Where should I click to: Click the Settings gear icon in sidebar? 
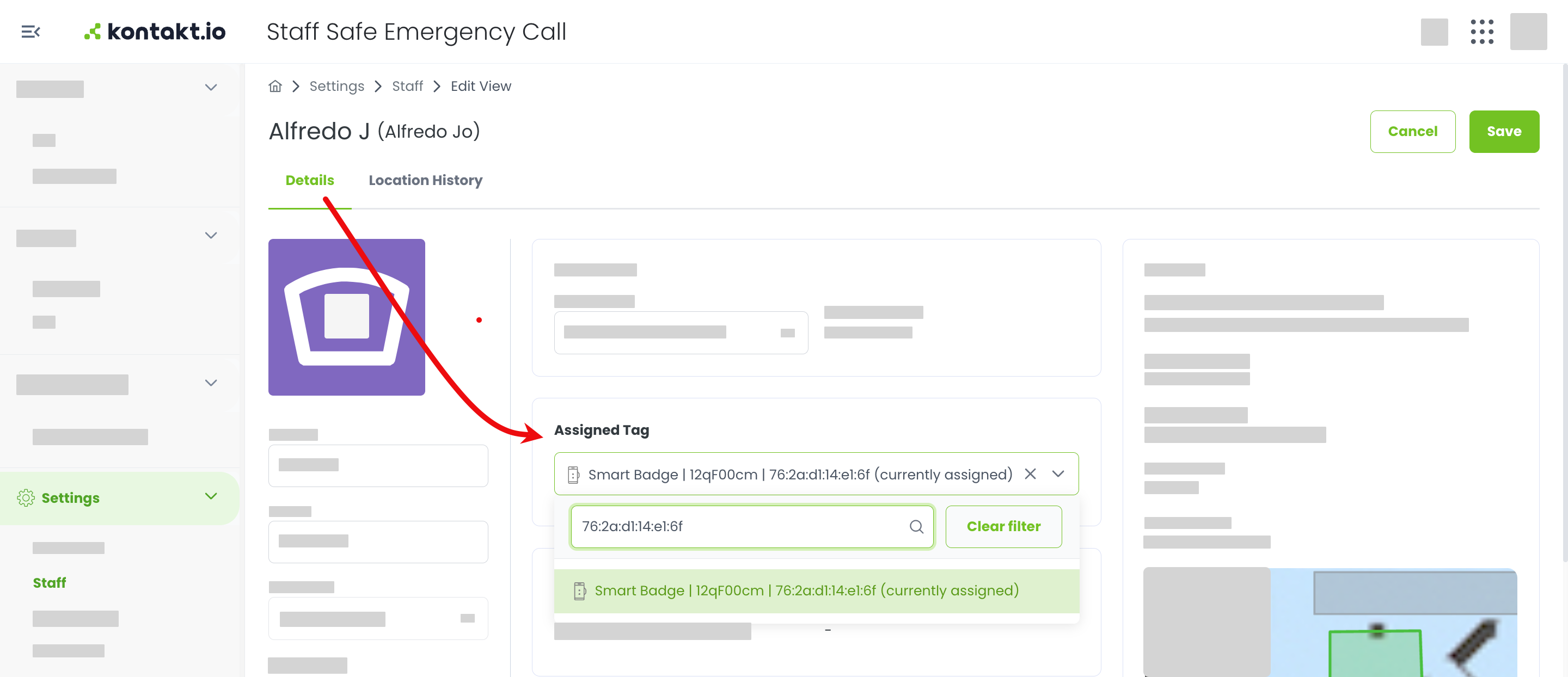coord(26,497)
